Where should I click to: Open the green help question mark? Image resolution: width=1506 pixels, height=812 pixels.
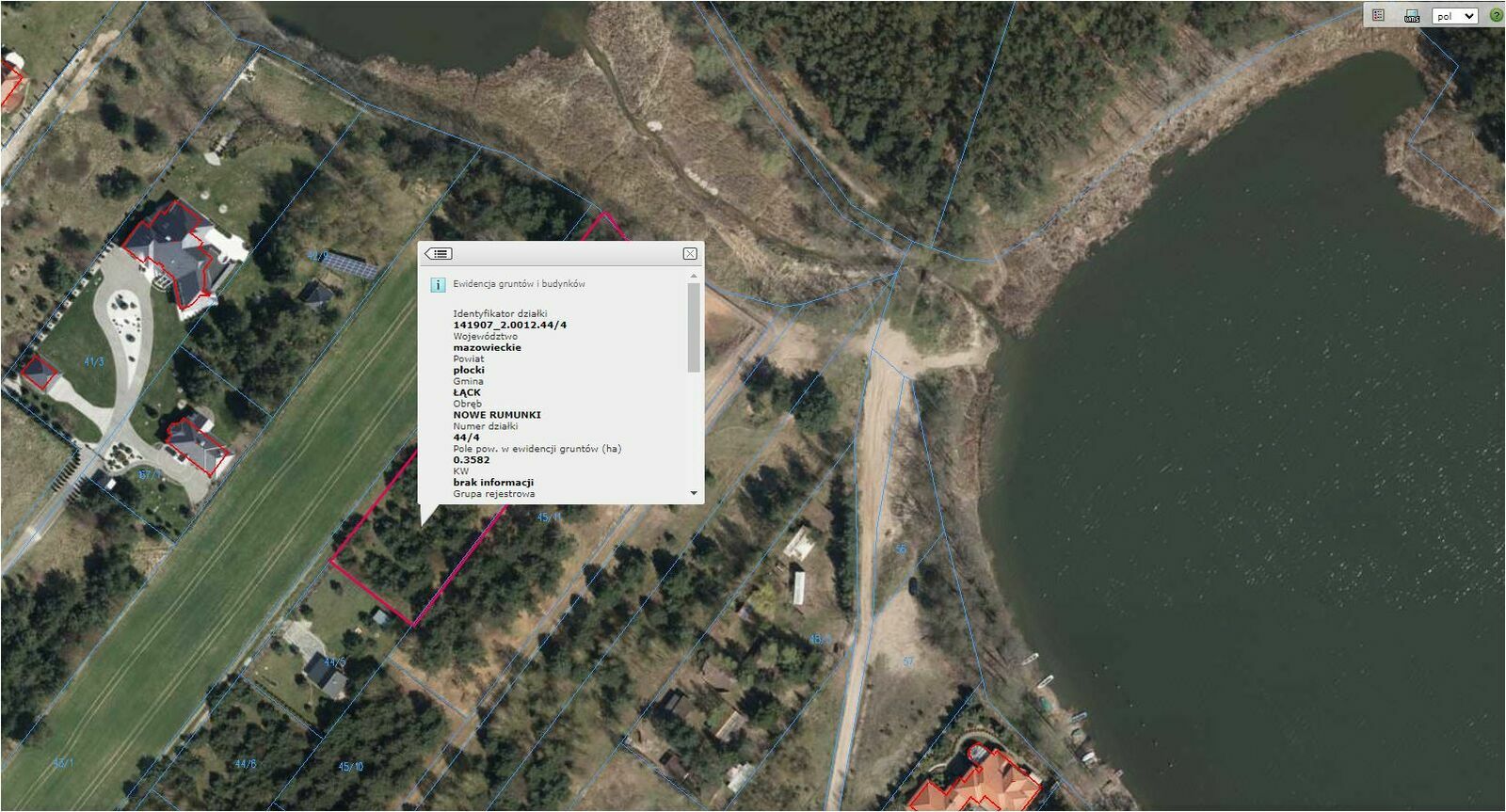click(1496, 15)
